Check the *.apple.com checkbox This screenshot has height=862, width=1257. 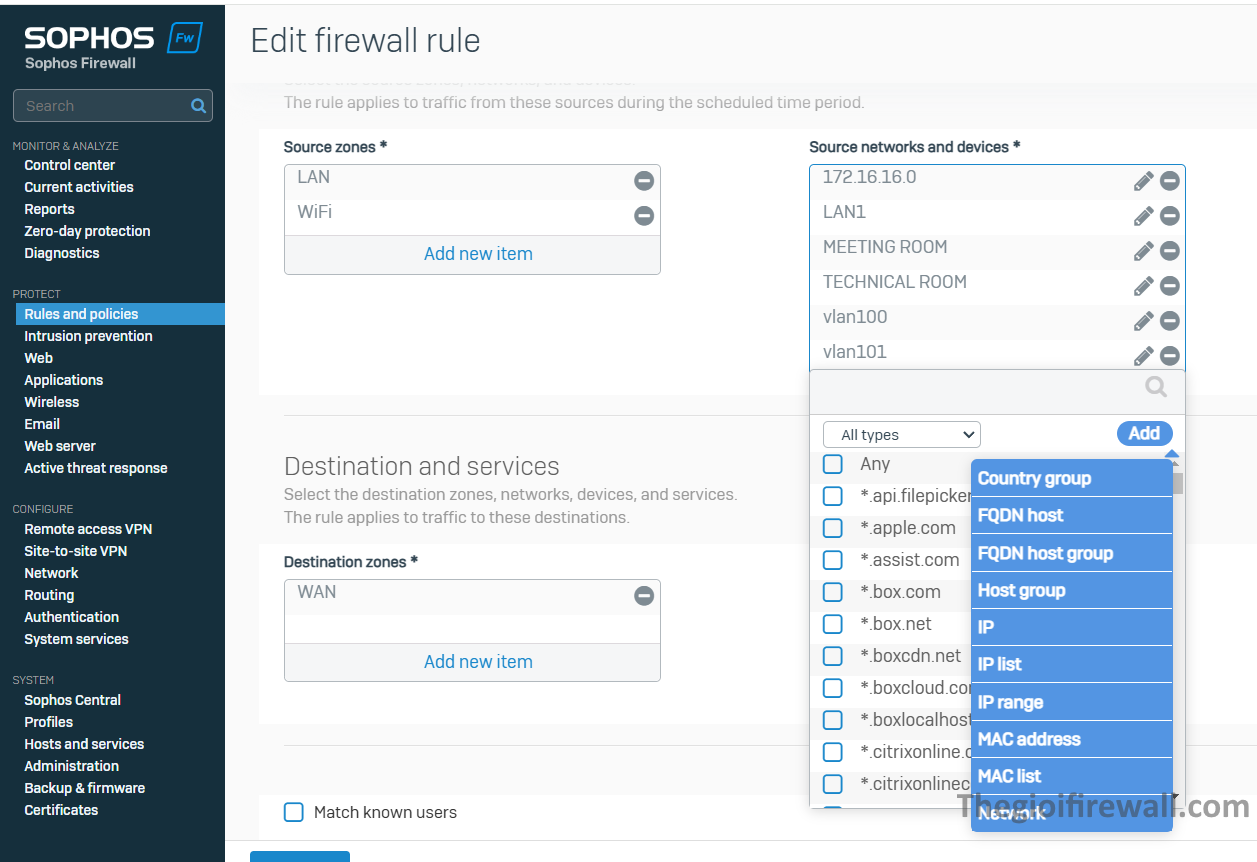(x=833, y=528)
